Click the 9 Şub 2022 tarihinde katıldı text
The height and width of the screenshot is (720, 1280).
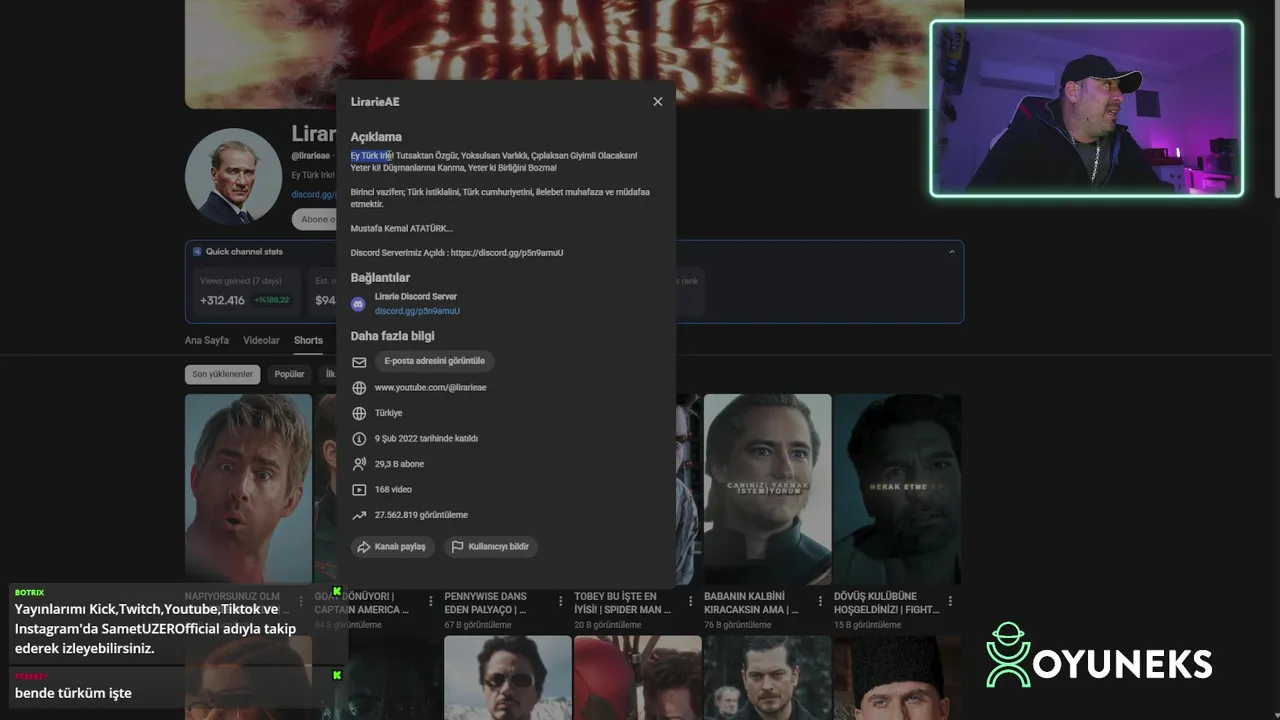coord(426,439)
